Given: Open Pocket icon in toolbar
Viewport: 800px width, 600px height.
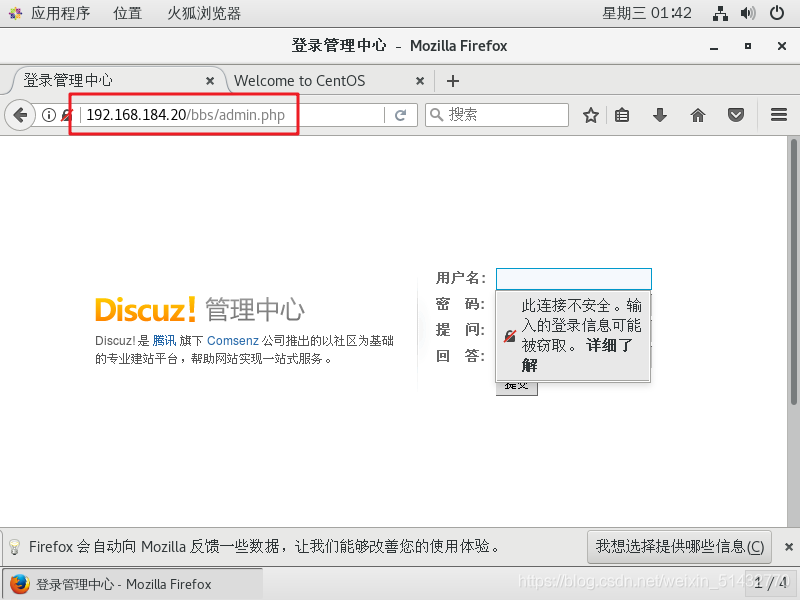Looking at the screenshot, I should point(736,115).
